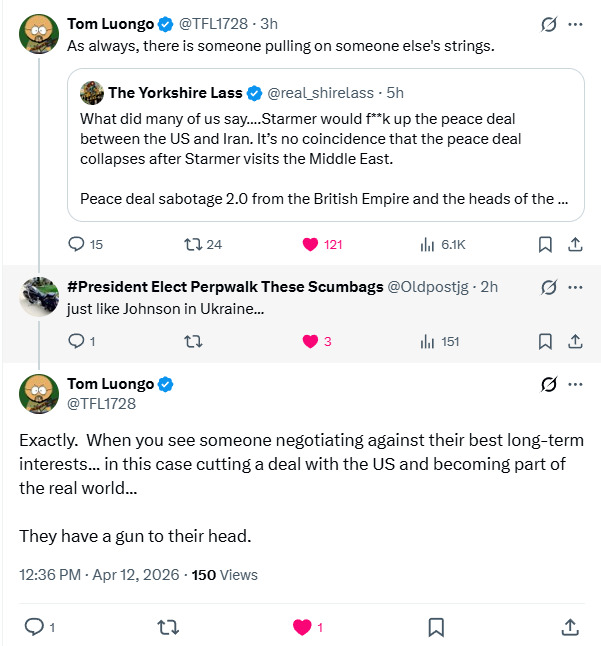Open Tom Luongo's avatar on main tweet
This screenshot has width=601, height=646.
[x=39, y=393]
